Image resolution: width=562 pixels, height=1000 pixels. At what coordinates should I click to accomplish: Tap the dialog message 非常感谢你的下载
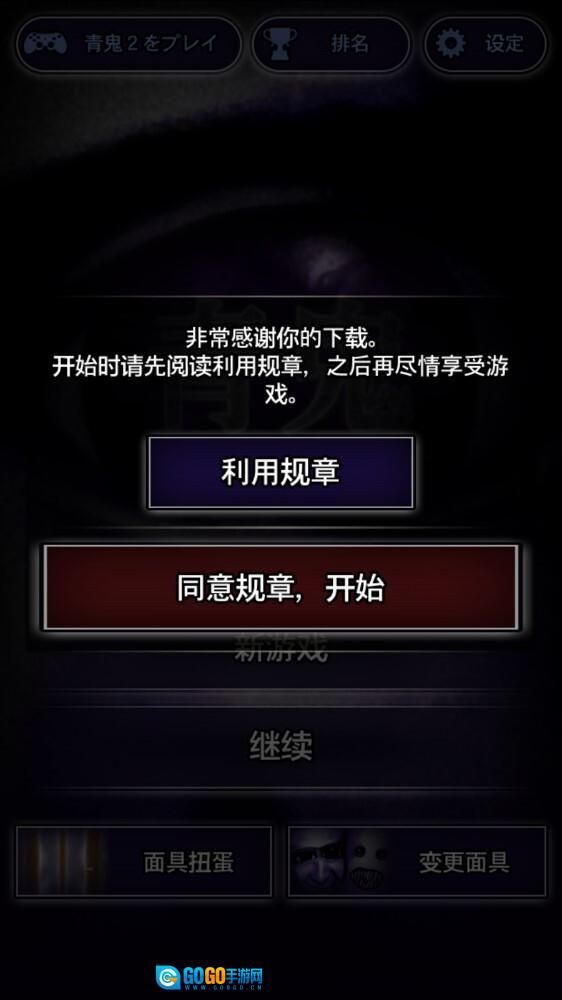point(281,336)
